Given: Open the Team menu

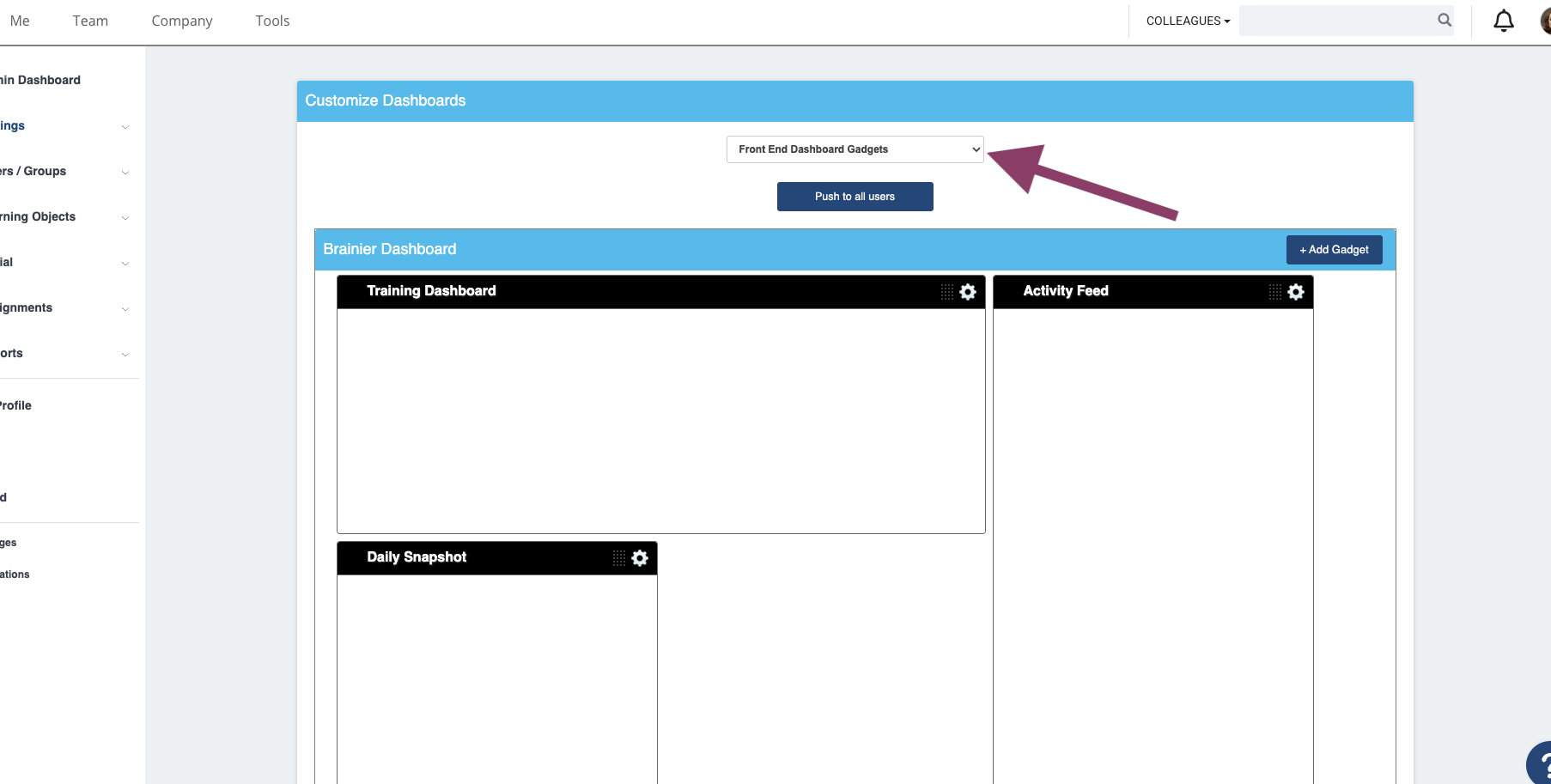Looking at the screenshot, I should (90, 21).
